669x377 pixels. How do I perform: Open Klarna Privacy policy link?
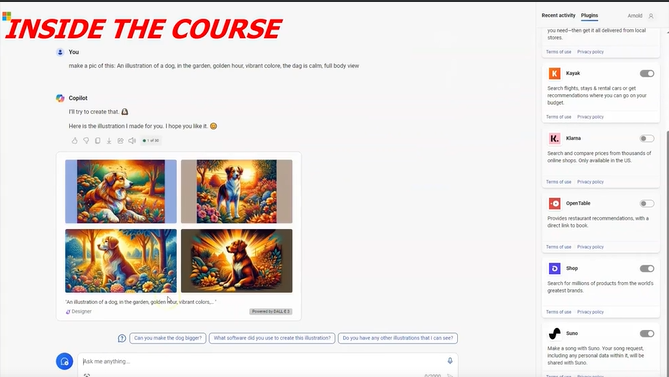tap(590, 182)
